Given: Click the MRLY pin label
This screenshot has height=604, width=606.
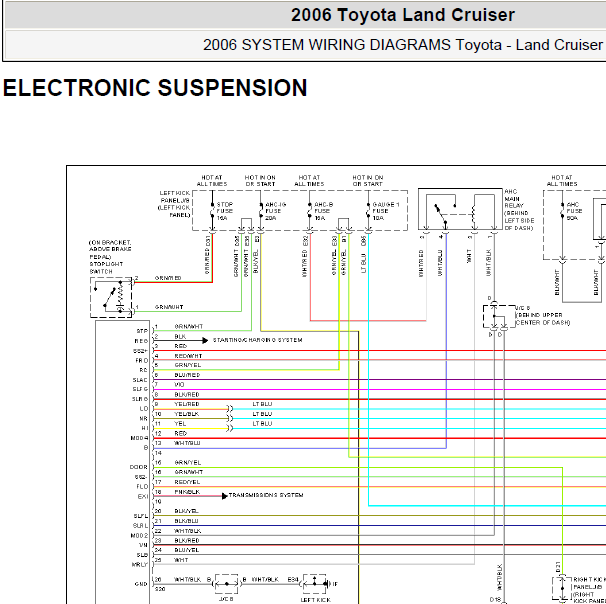Looking at the screenshot, I should [140, 565].
